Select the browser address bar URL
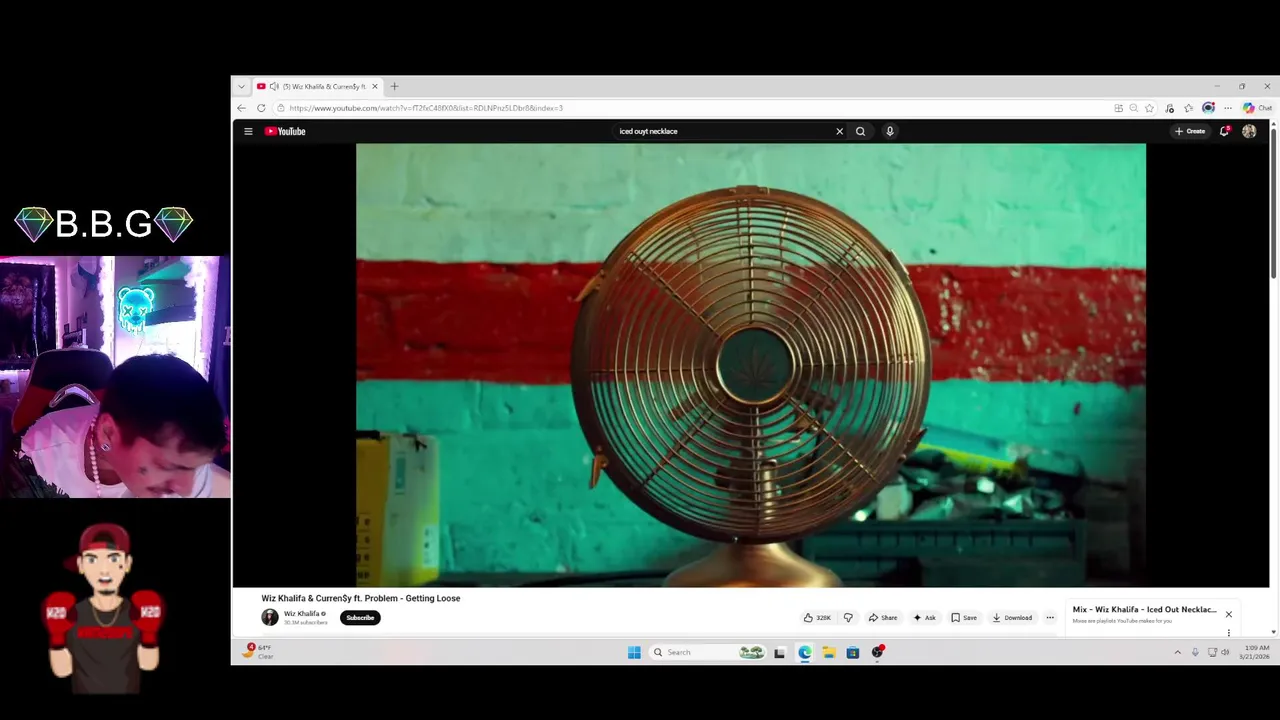This screenshot has height=720, width=1280. click(x=426, y=108)
